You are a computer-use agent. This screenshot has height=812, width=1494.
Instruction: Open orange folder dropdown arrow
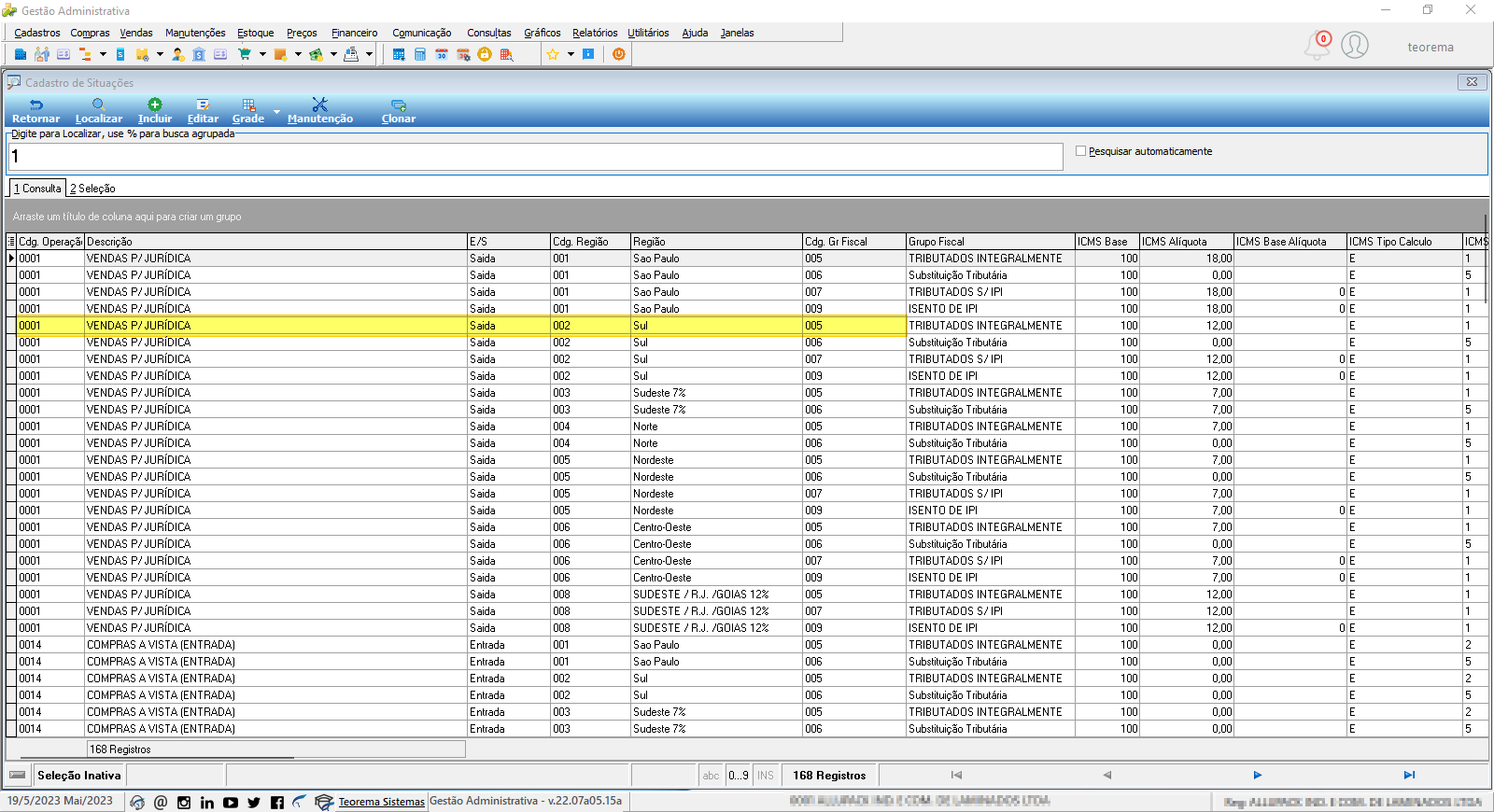[298, 54]
